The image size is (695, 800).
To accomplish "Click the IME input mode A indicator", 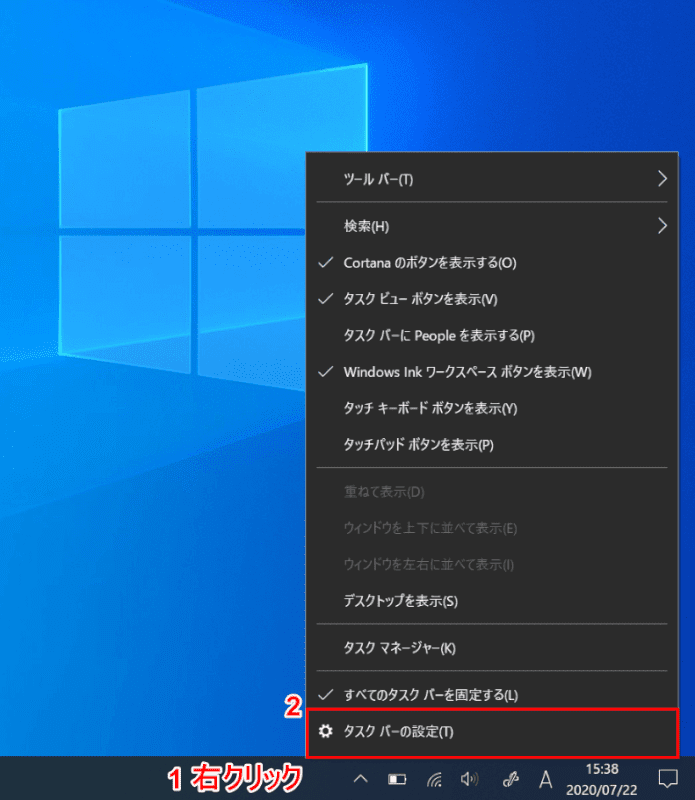I will 545,780.
